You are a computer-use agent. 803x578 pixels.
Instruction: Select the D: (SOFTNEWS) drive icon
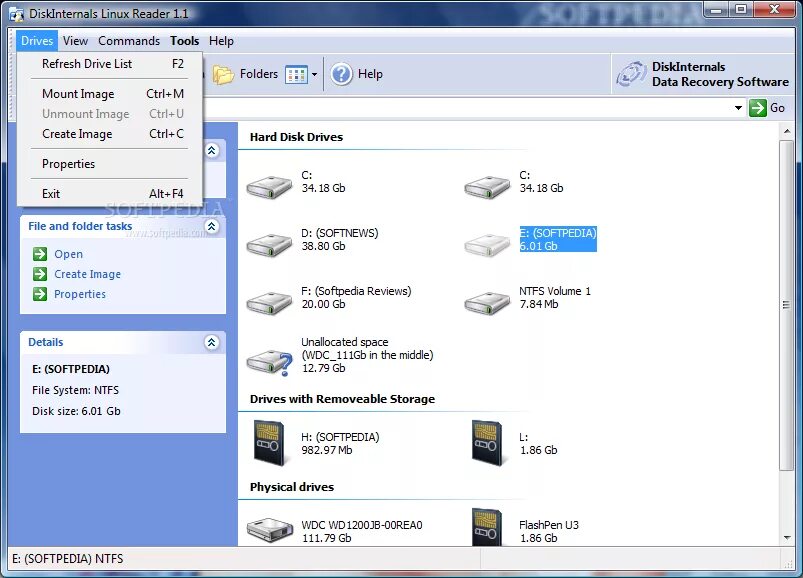pyautogui.click(x=269, y=245)
